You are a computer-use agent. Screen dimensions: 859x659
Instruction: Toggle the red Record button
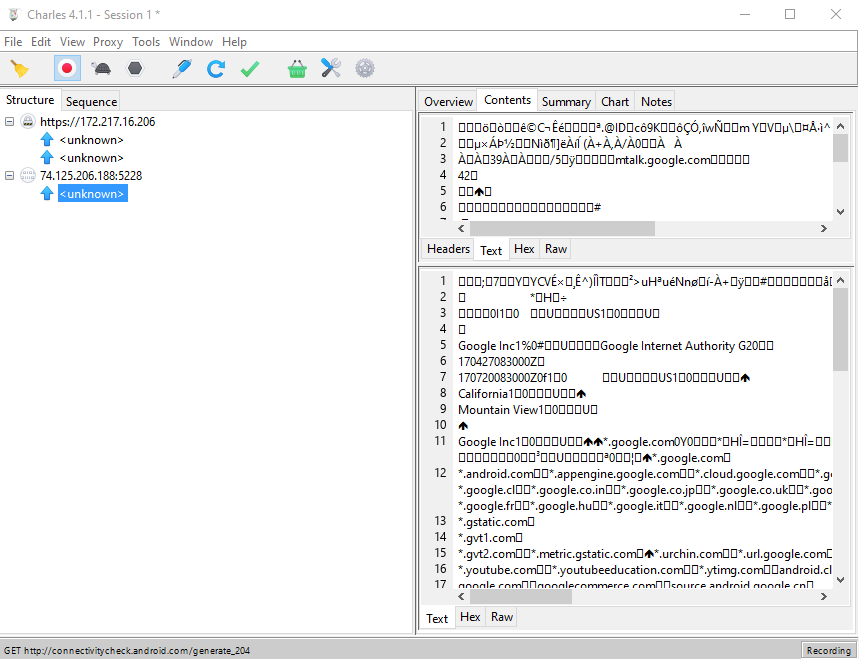(x=67, y=69)
